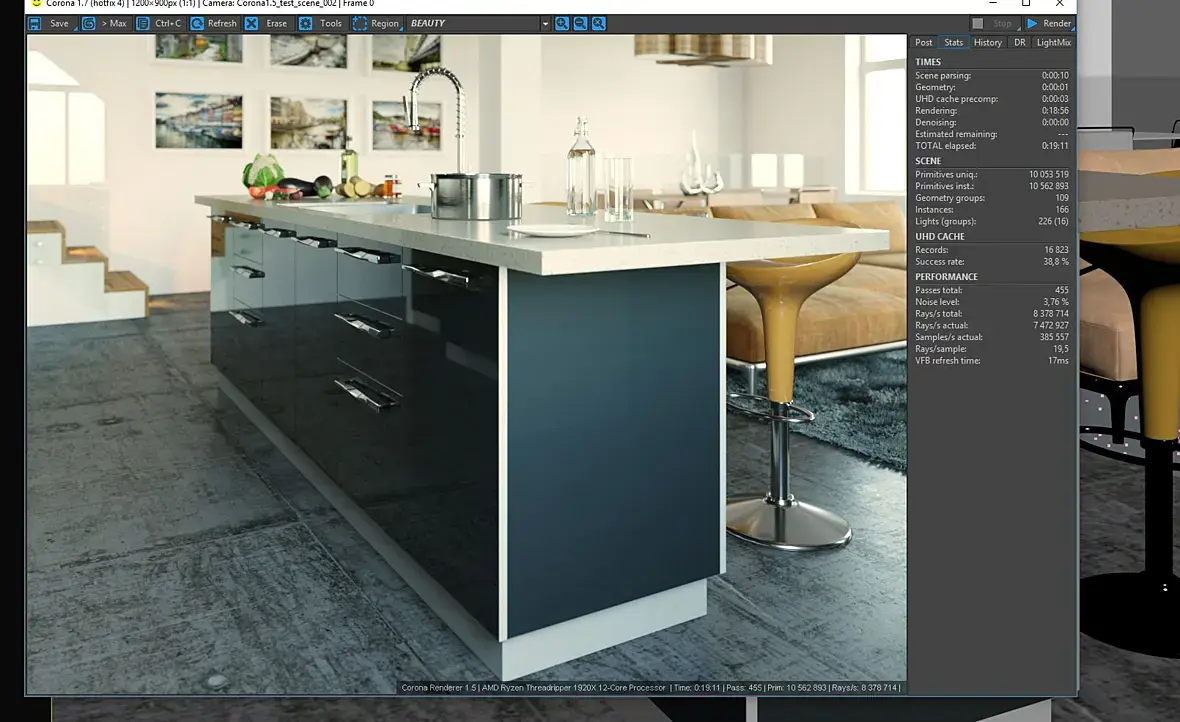Viewport: 1180px width, 722px height.
Task: Open the LightMix tab
Action: coord(1054,42)
